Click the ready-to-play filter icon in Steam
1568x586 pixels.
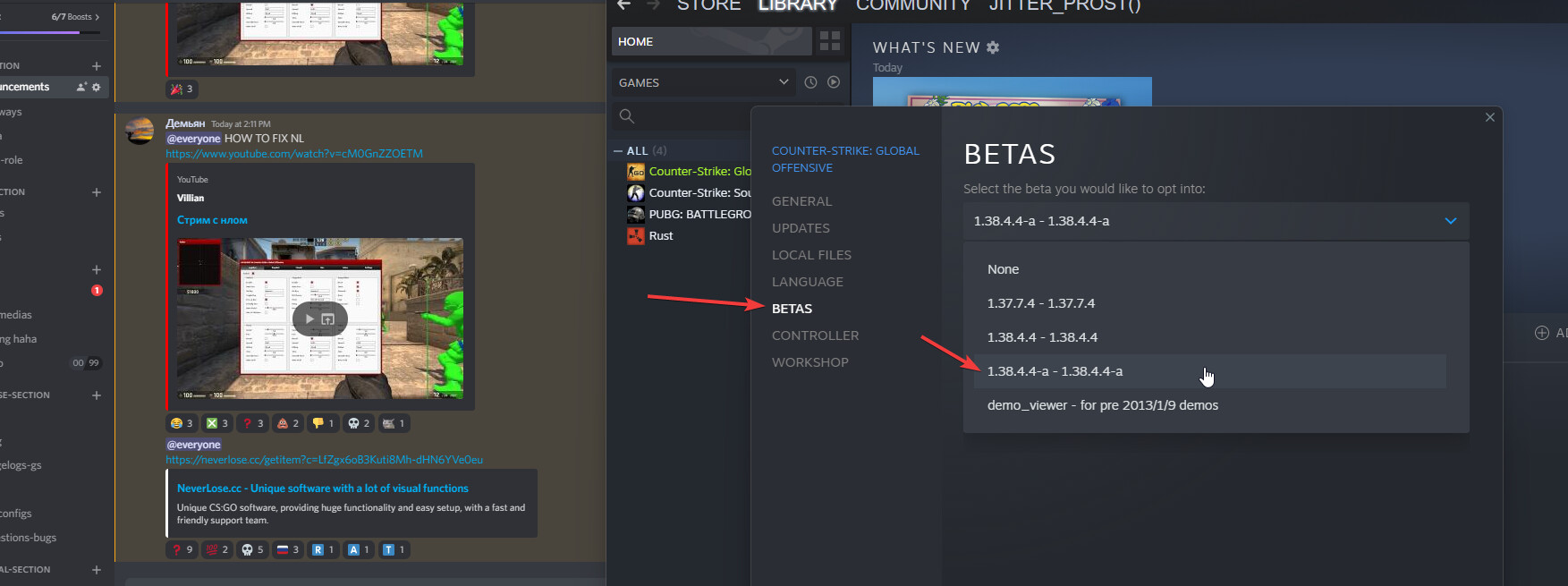(x=834, y=82)
